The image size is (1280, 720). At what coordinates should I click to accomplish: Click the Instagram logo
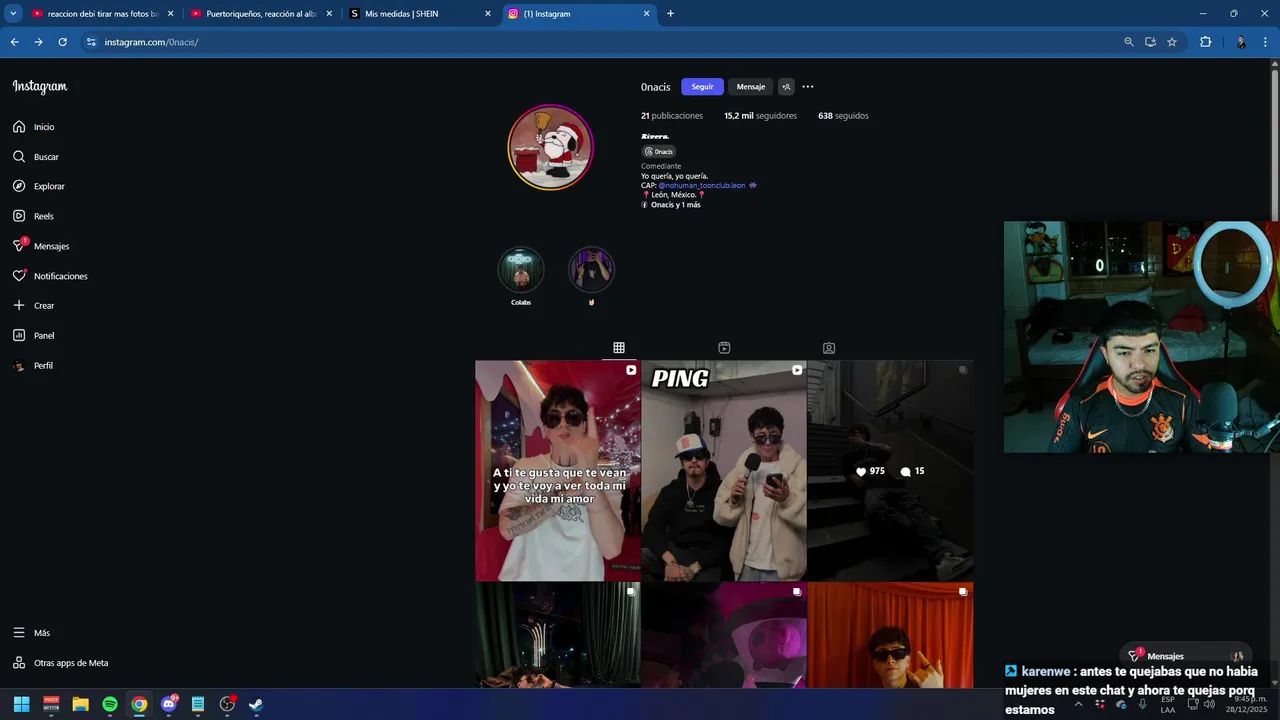[x=40, y=87]
